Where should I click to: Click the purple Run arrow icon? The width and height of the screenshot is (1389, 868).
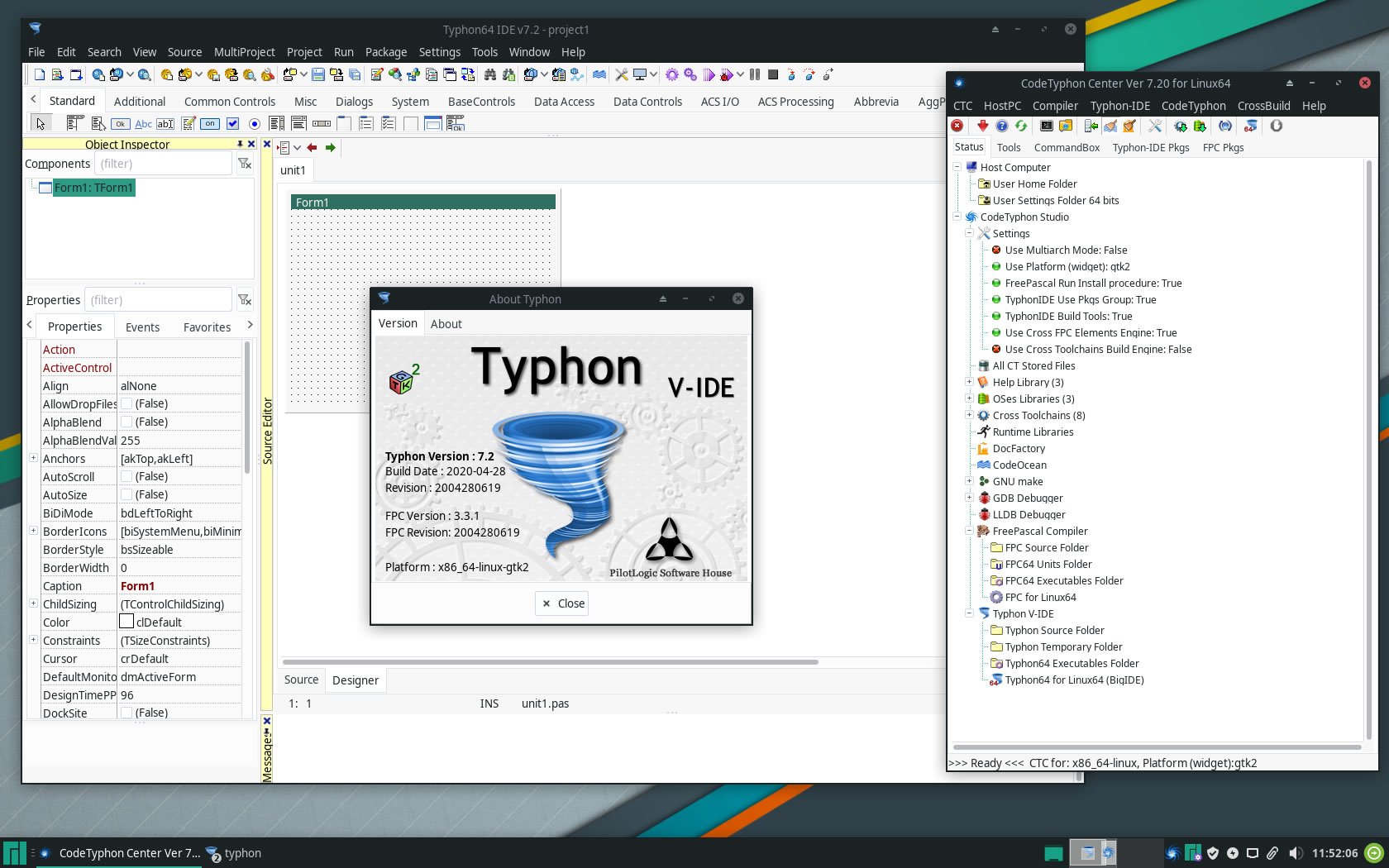[x=709, y=74]
